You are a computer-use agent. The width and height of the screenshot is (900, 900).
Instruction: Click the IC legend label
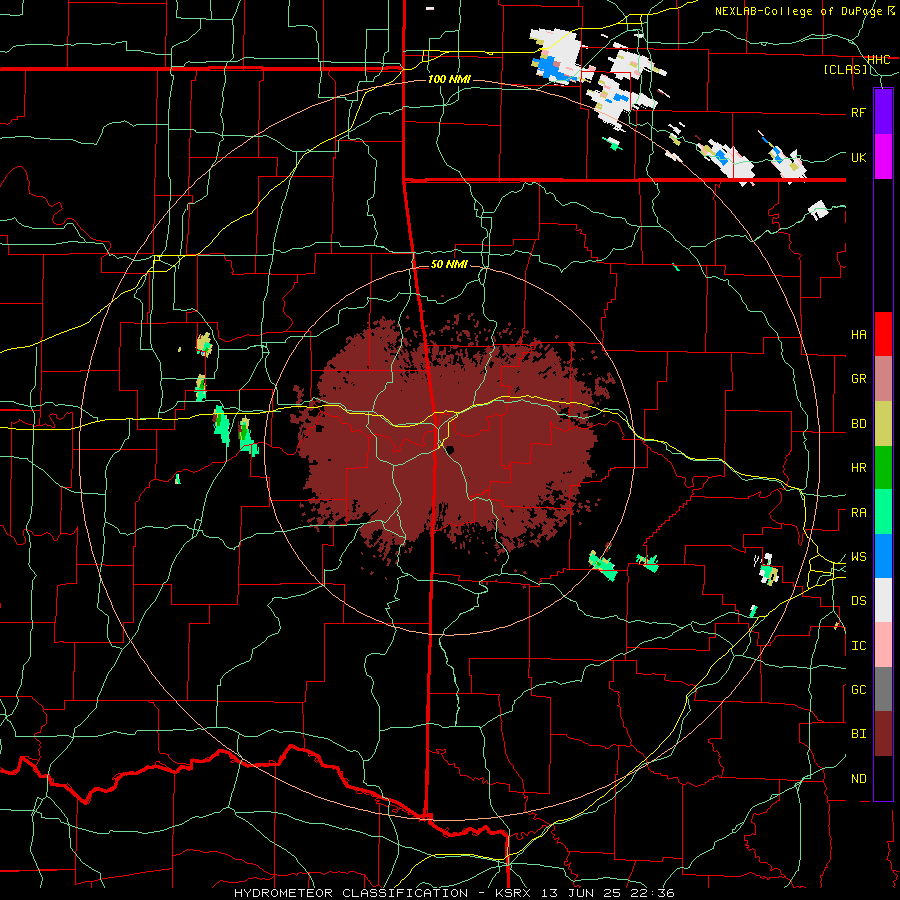(858, 646)
